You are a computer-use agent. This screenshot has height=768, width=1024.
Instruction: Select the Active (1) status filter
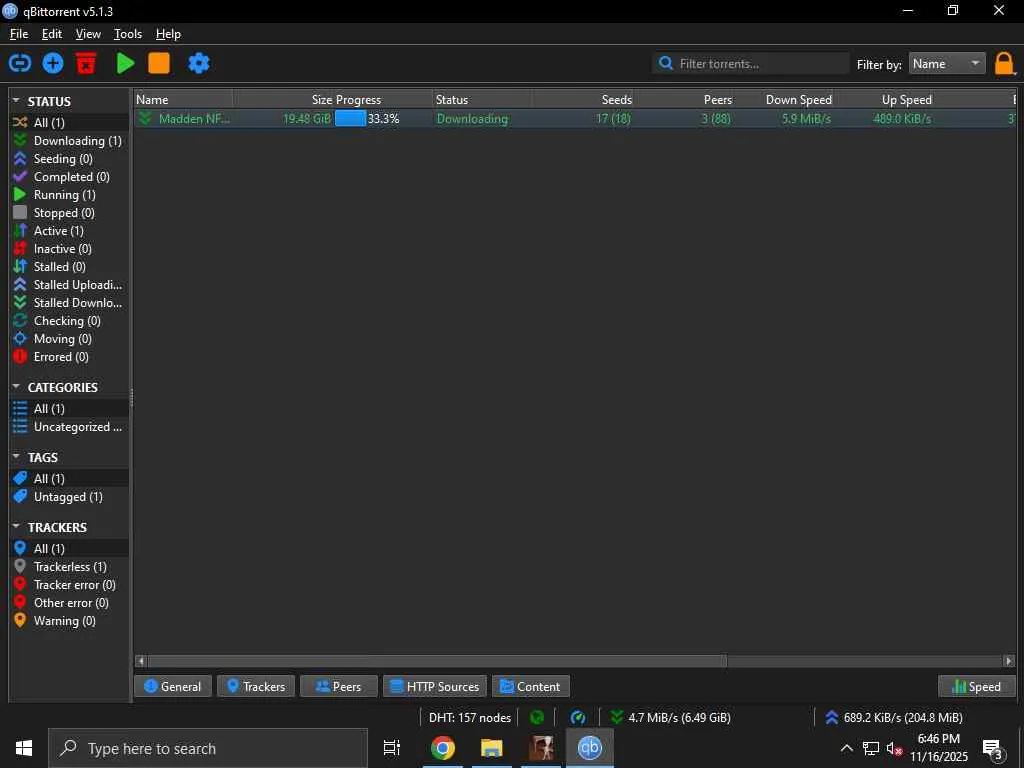69,231
